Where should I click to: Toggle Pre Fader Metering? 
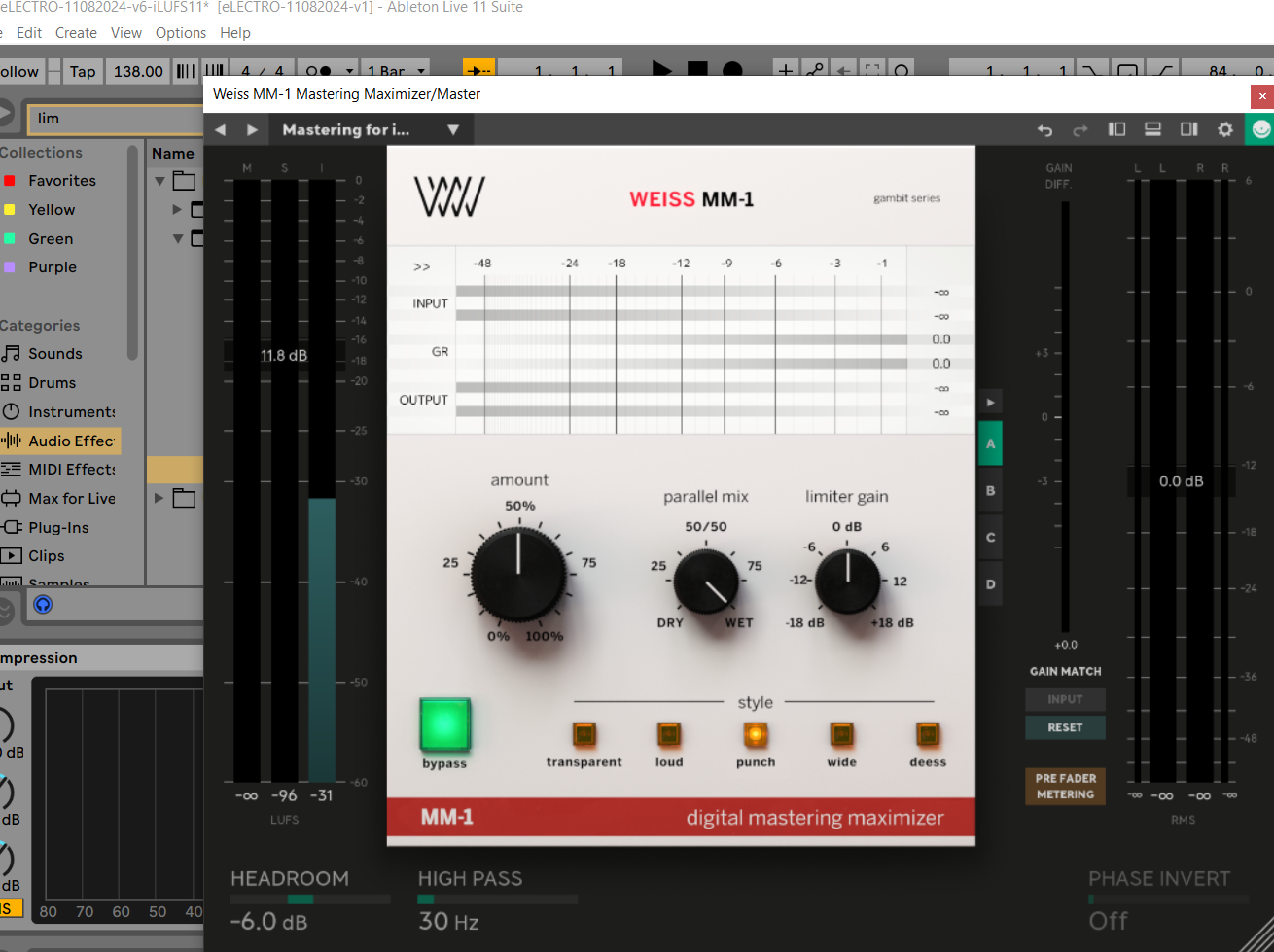tap(1065, 787)
